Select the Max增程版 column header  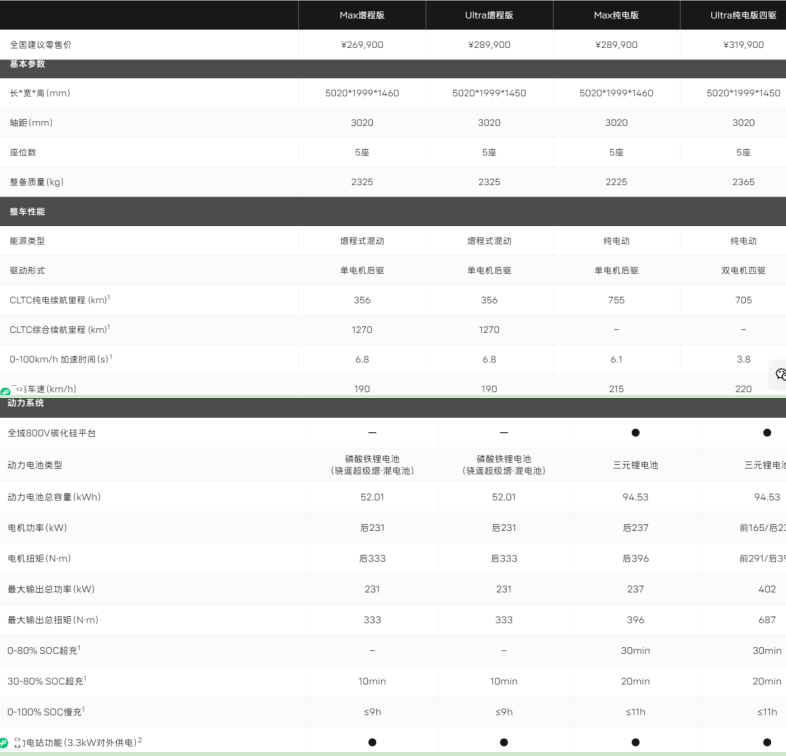pyautogui.click(x=362, y=15)
